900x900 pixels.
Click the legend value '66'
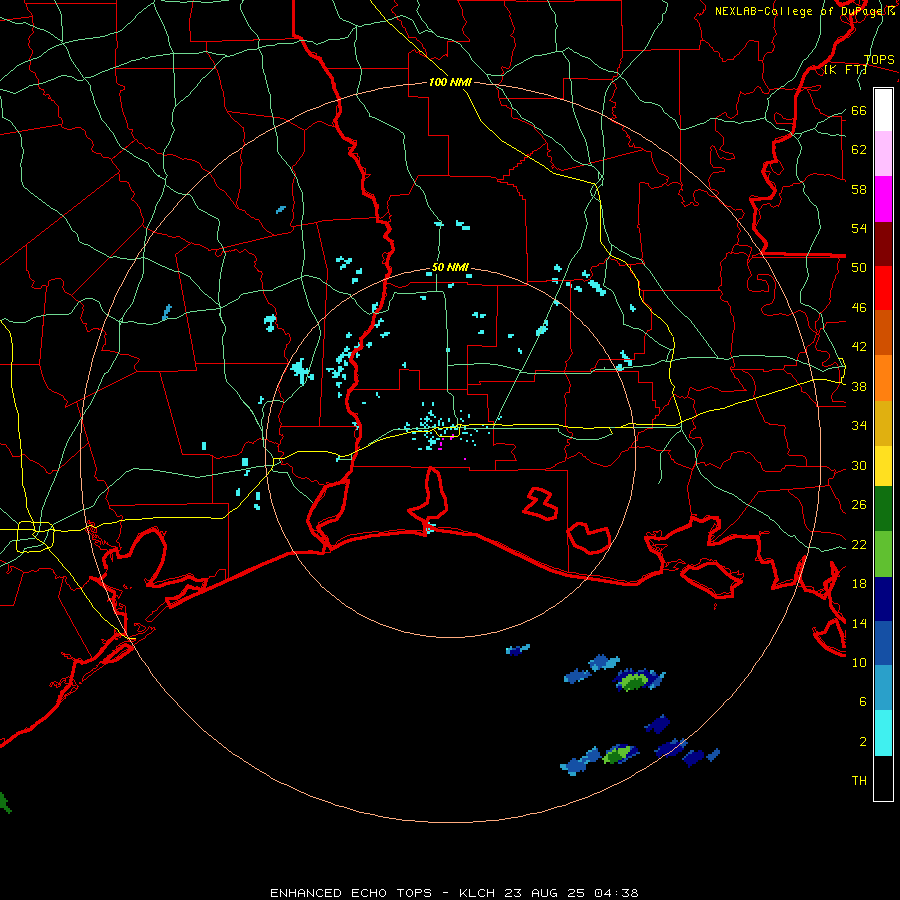859,111
